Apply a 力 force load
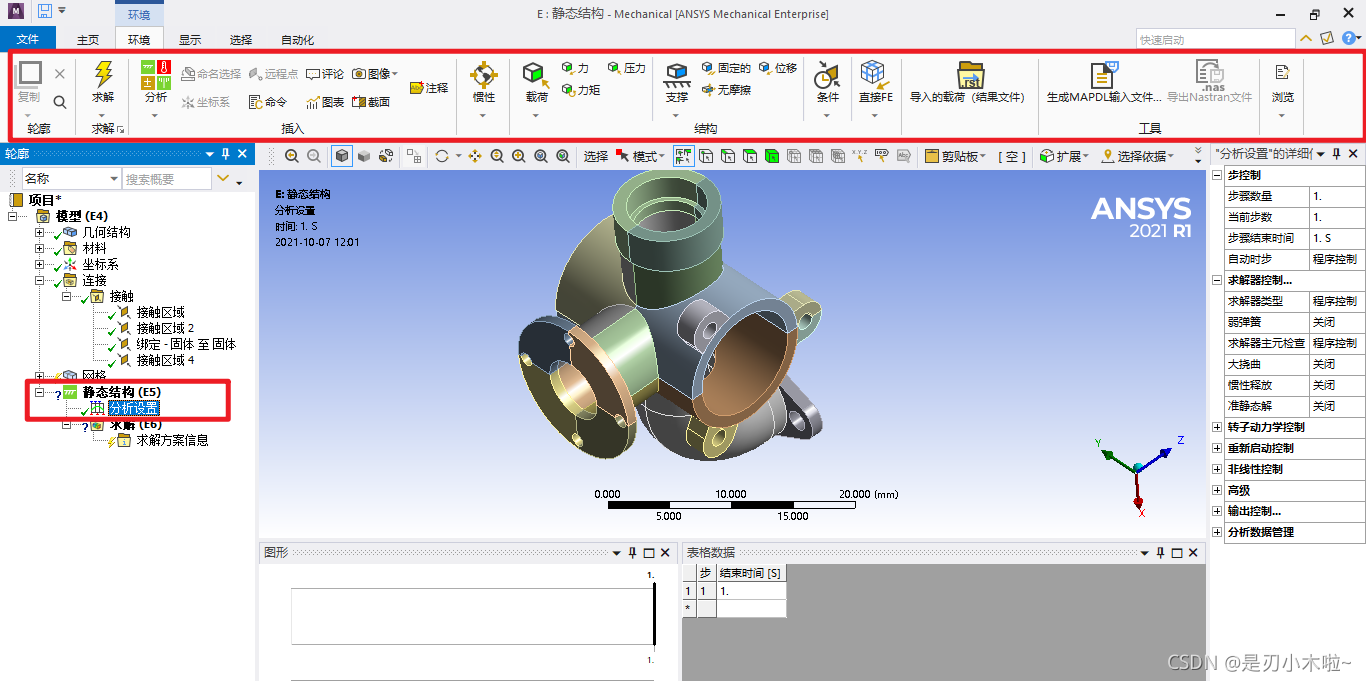The height and width of the screenshot is (681, 1366). coord(575,68)
